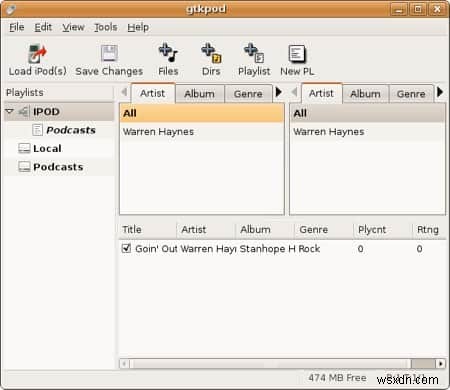Click the Load iPod(s) toolbar icon

37,53
